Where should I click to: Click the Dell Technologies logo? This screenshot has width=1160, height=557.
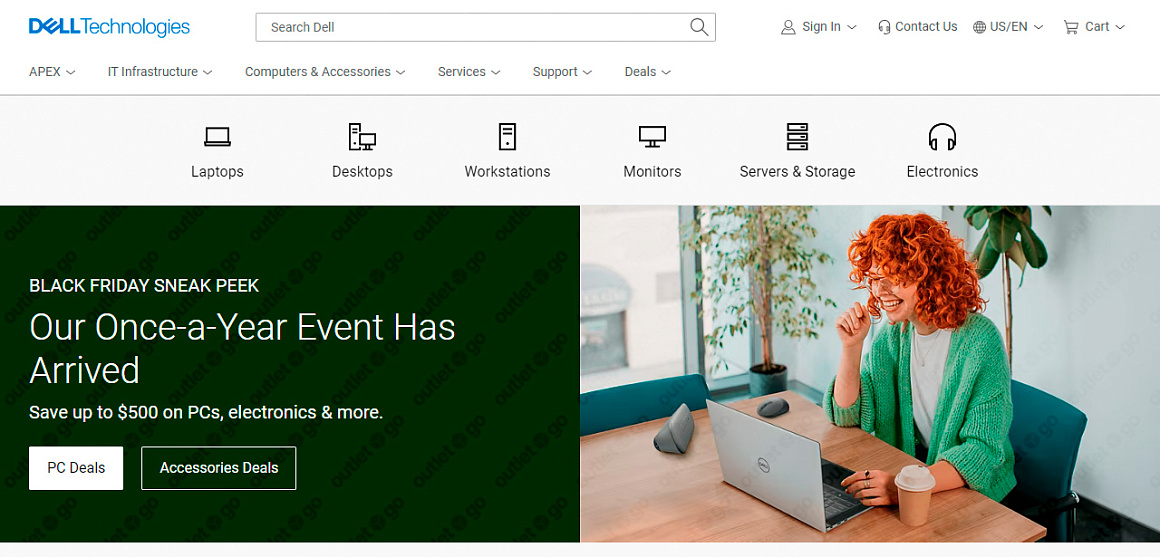click(109, 27)
